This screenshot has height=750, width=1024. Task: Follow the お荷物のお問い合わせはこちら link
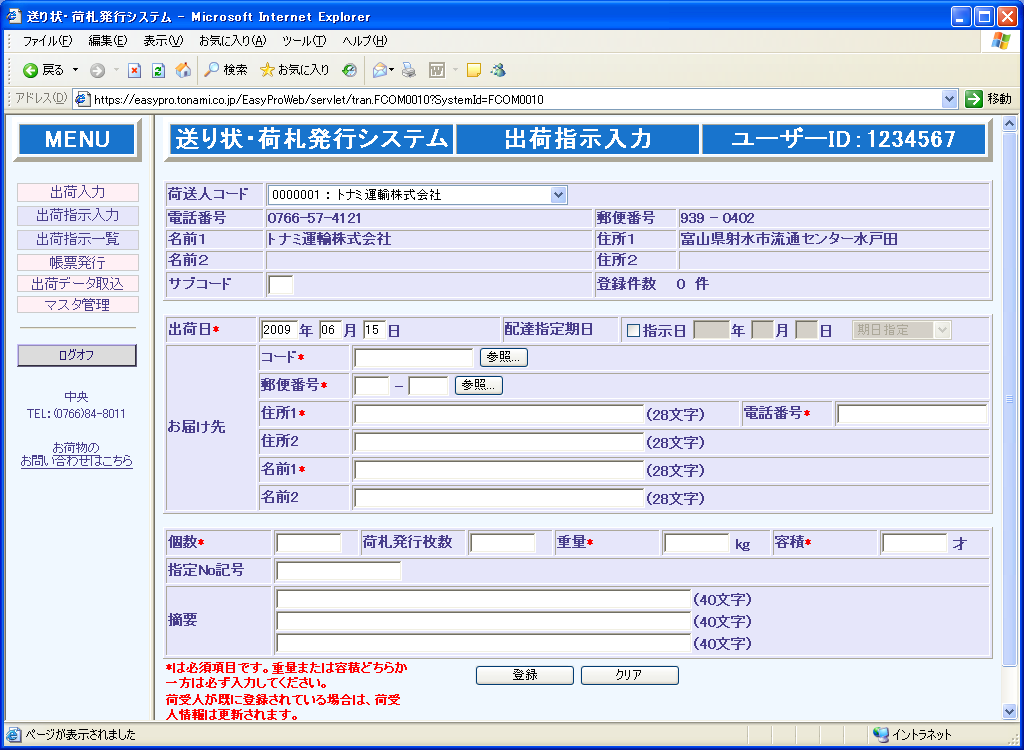click(76, 455)
